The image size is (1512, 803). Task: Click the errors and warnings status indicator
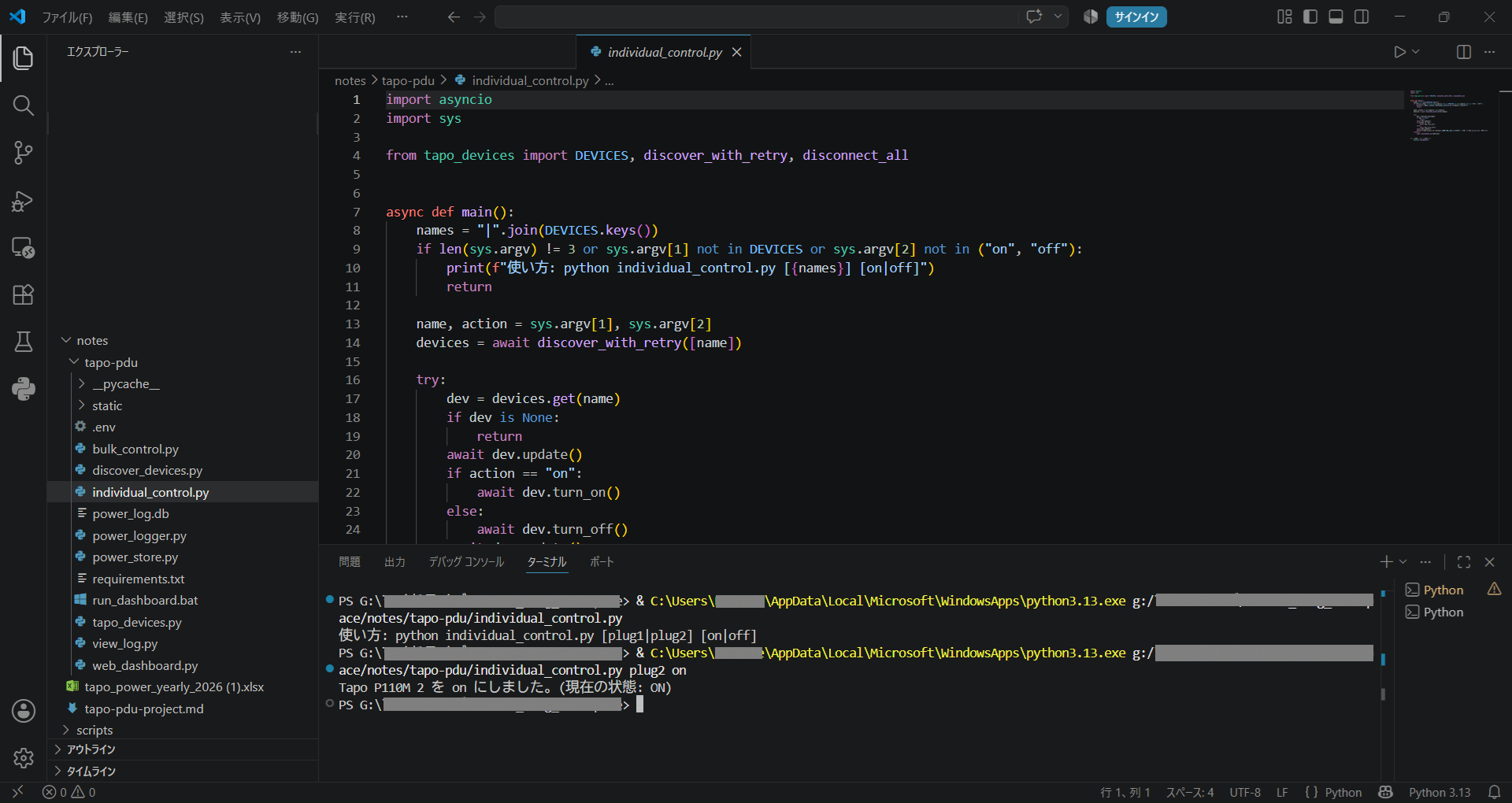(x=69, y=793)
